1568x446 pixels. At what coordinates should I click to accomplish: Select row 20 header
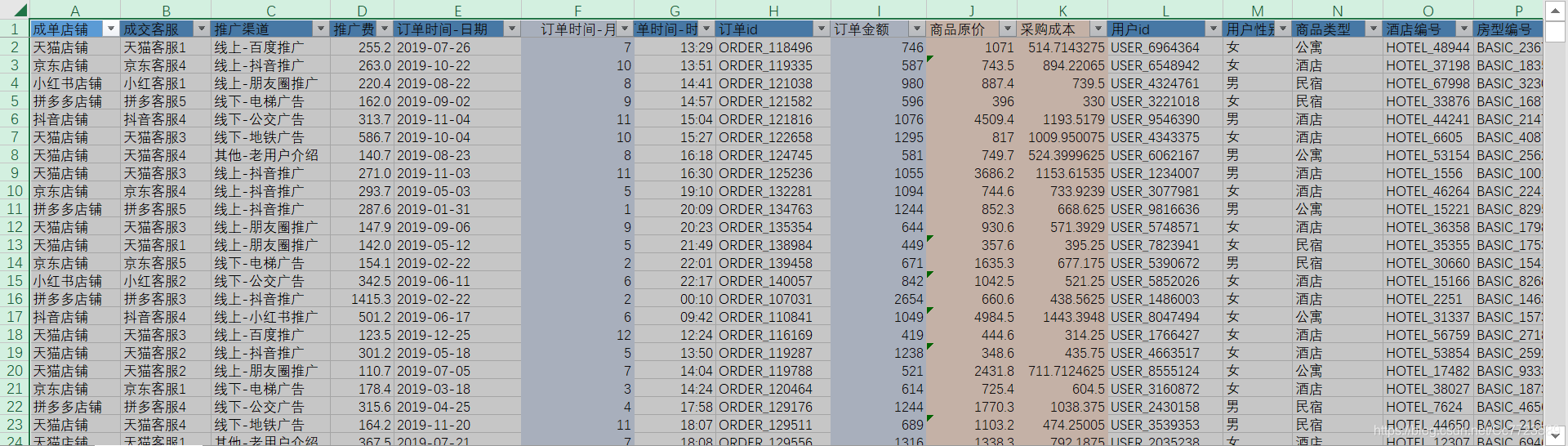[x=15, y=371]
